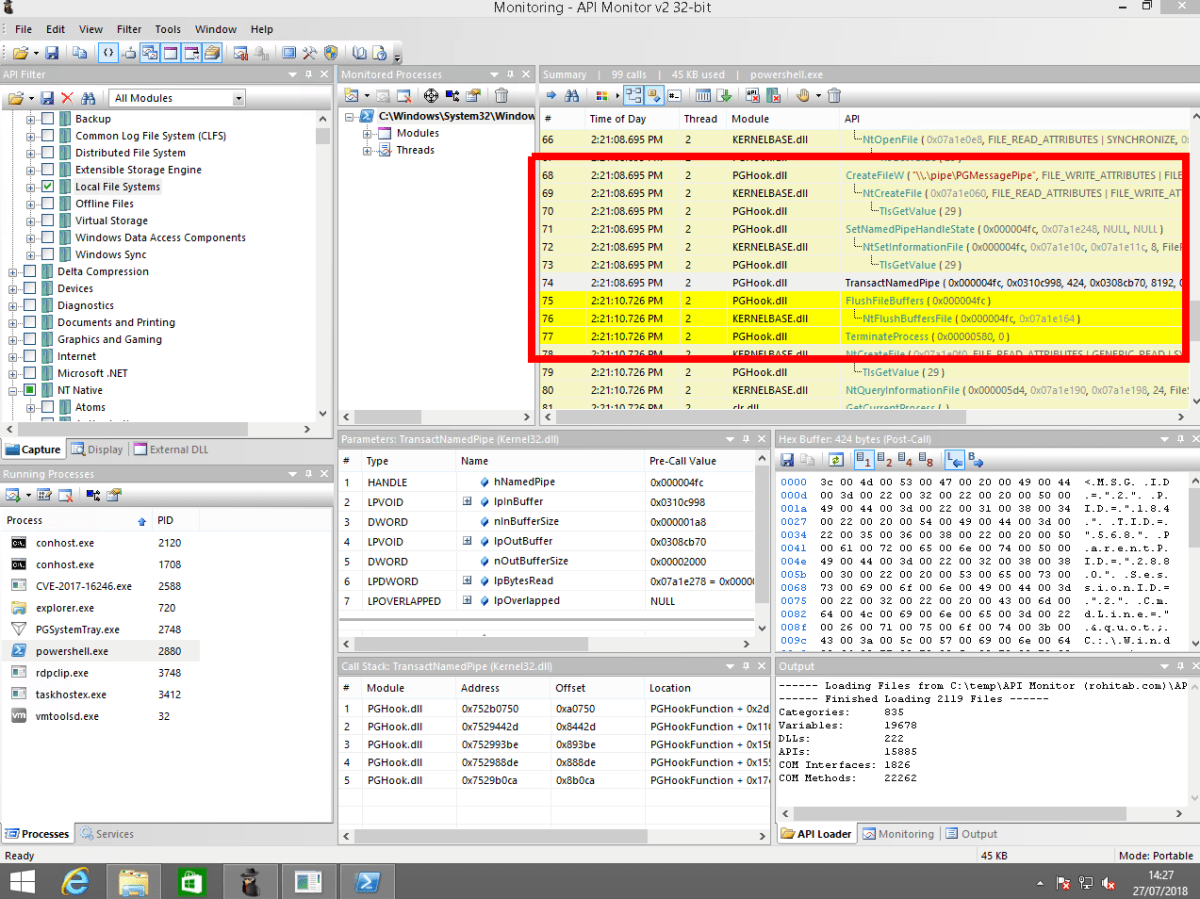Click the save icon in main toolbar
This screenshot has height=899, width=1200.
tap(51, 53)
